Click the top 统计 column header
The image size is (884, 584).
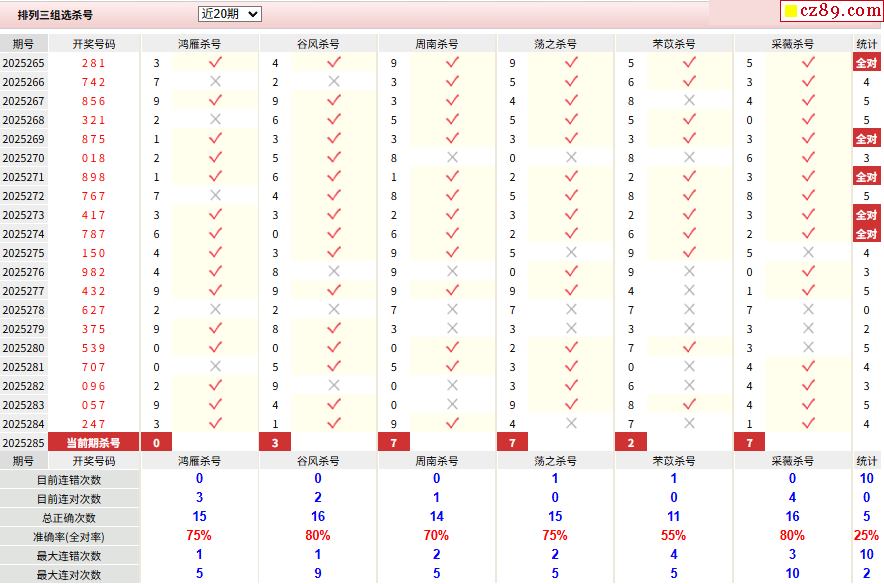click(x=866, y=44)
